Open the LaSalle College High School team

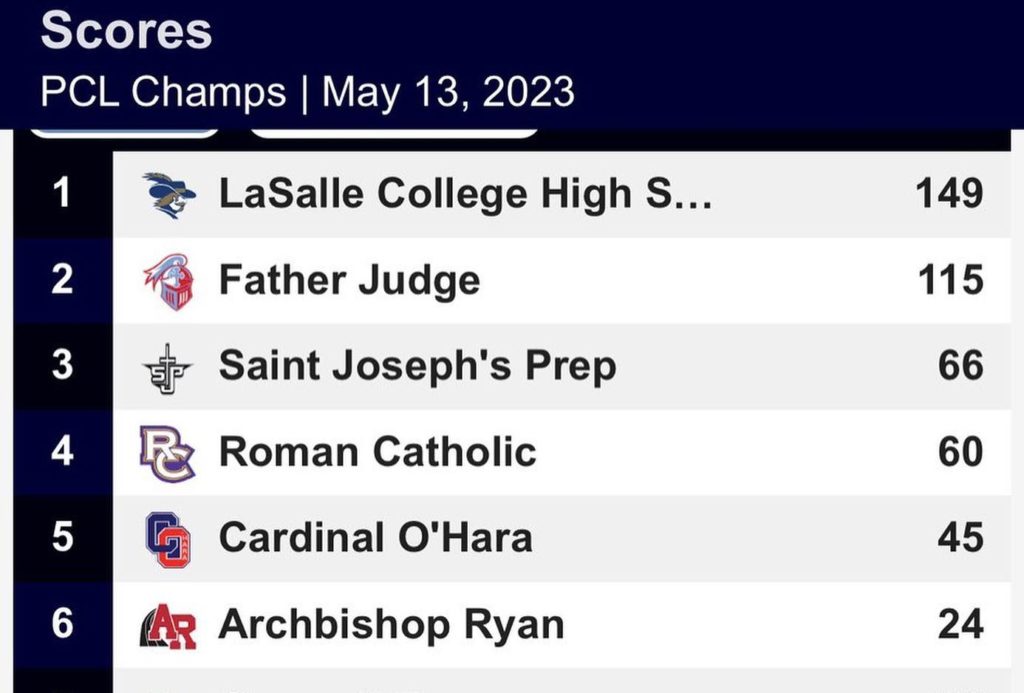465,194
